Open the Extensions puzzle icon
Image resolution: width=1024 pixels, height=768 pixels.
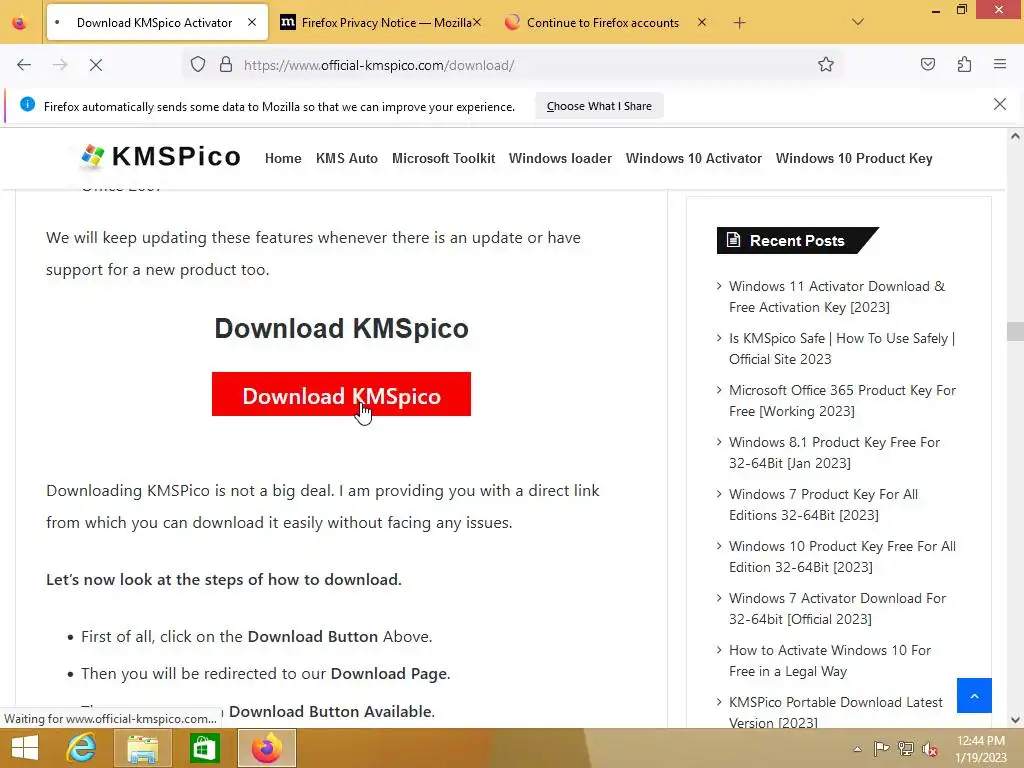(964, 65)
